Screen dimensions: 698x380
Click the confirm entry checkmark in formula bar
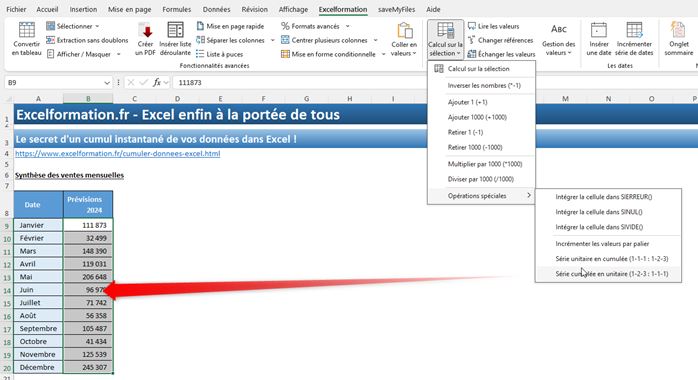143,82
